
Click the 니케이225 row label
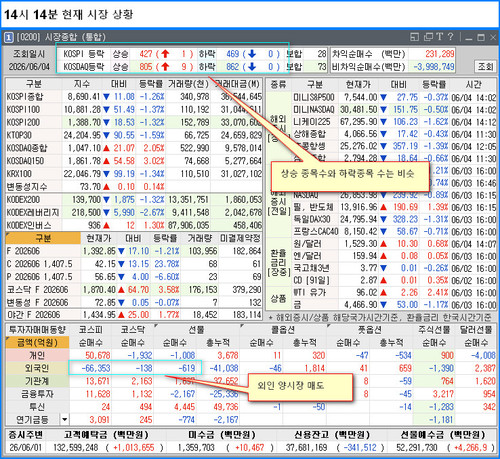[x=312, y=122]
